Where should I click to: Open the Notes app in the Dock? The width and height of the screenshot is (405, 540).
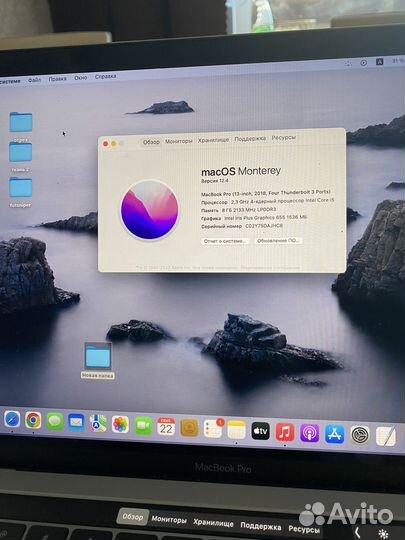point(237,430)
